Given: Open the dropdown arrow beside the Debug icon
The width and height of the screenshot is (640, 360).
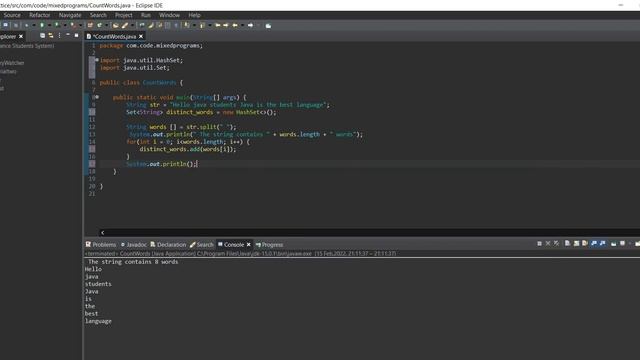Looking at the screenshot, I should point(34,25).
